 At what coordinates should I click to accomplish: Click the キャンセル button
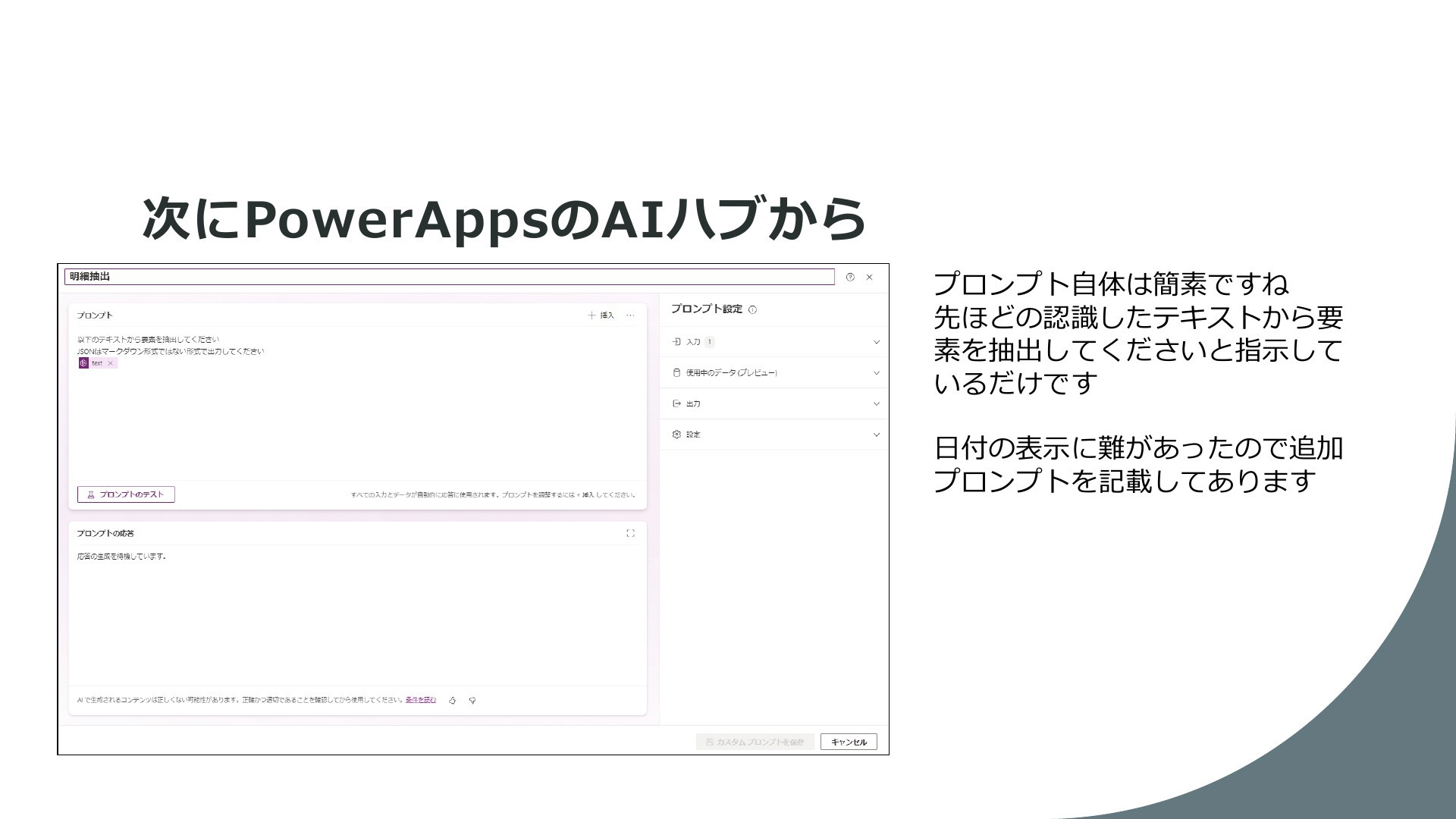pyautogui.click(x=849, y=742)
